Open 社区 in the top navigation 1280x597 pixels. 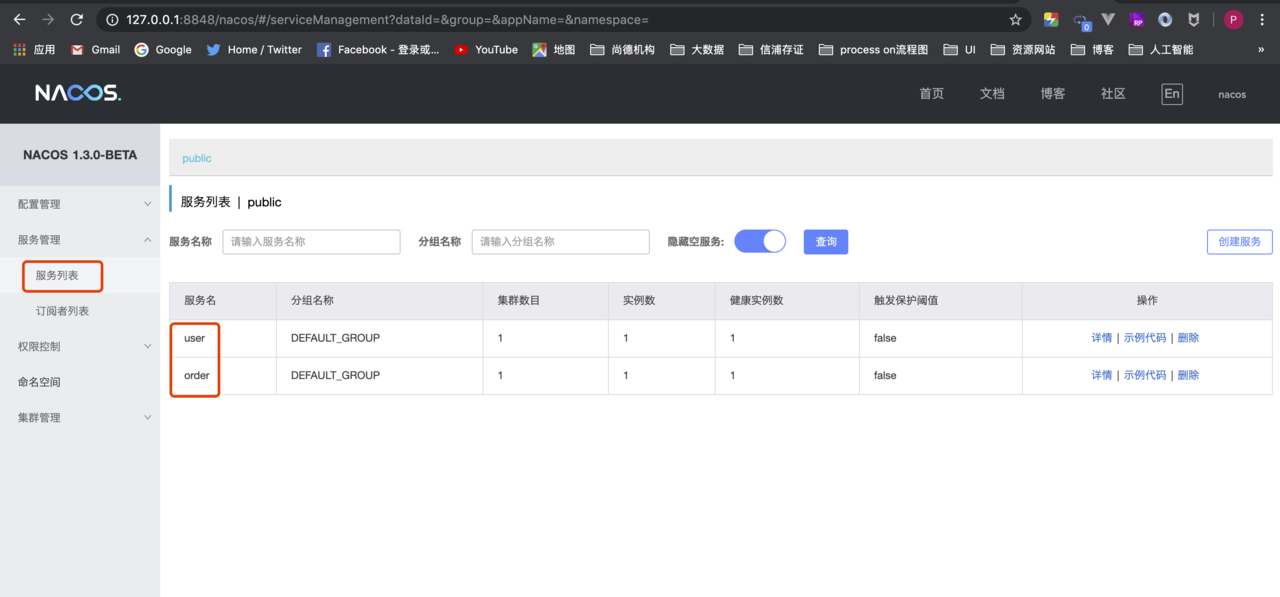[1113, 93]
